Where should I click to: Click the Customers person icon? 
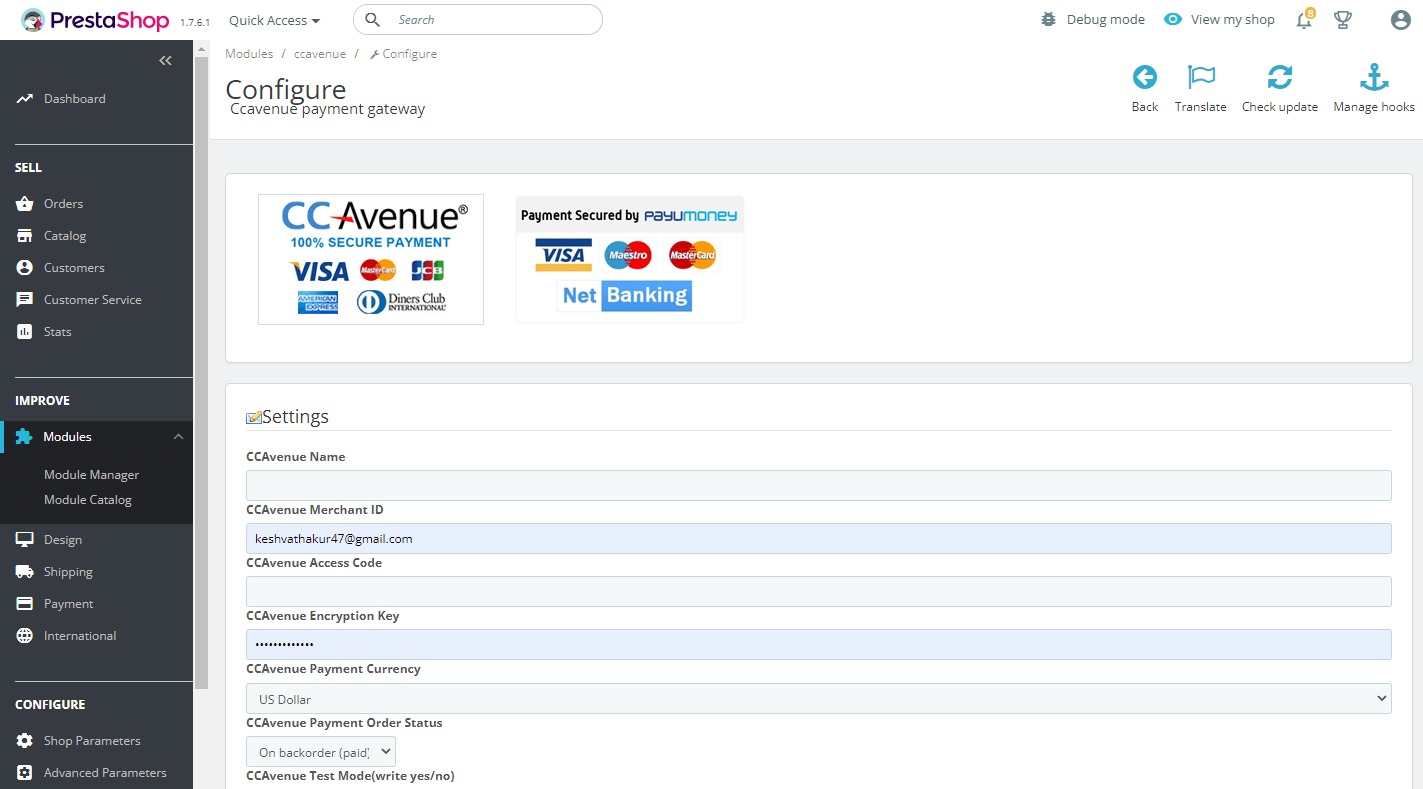pos(25,268)
